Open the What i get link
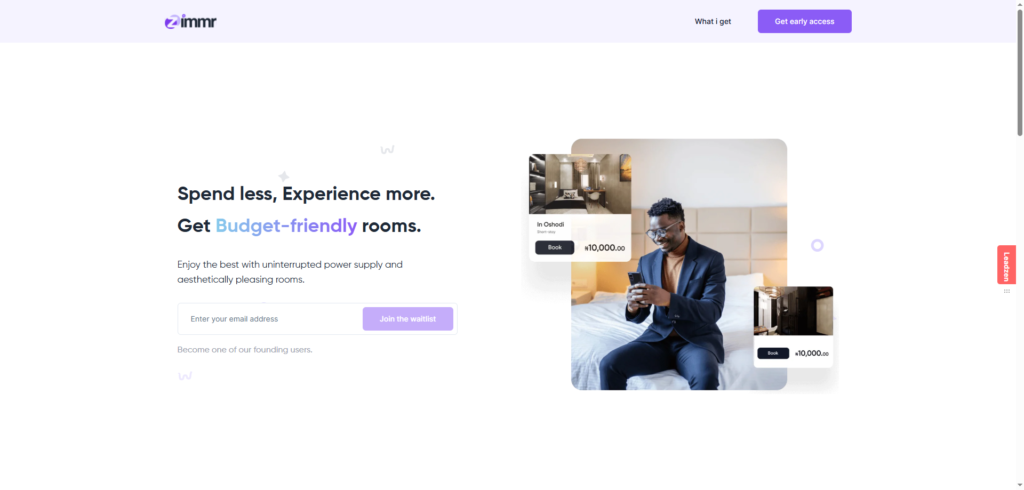Viewport: 1024px width, 490px height. tap(712, 22)
